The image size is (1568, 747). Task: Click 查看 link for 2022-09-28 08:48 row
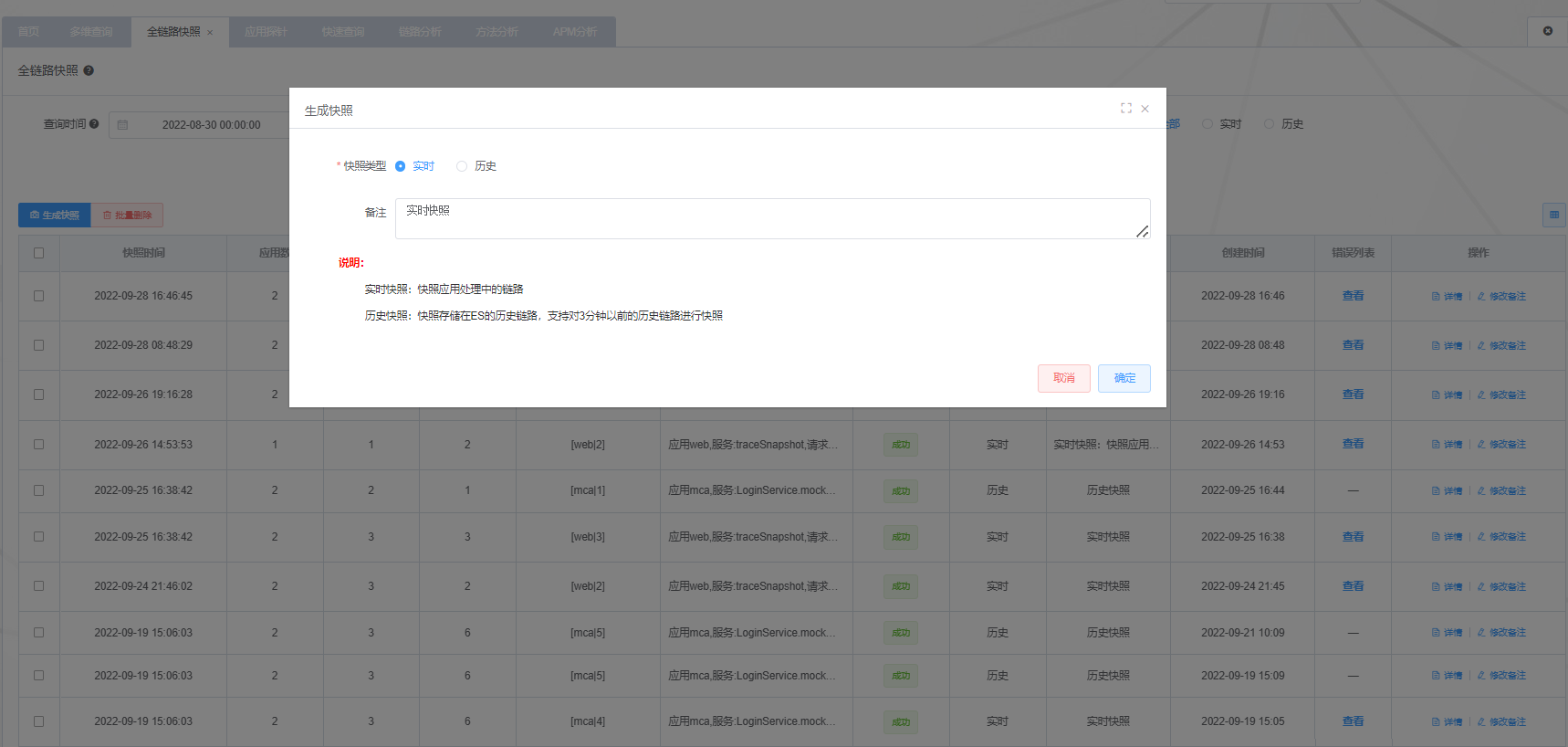(1353, 345)
